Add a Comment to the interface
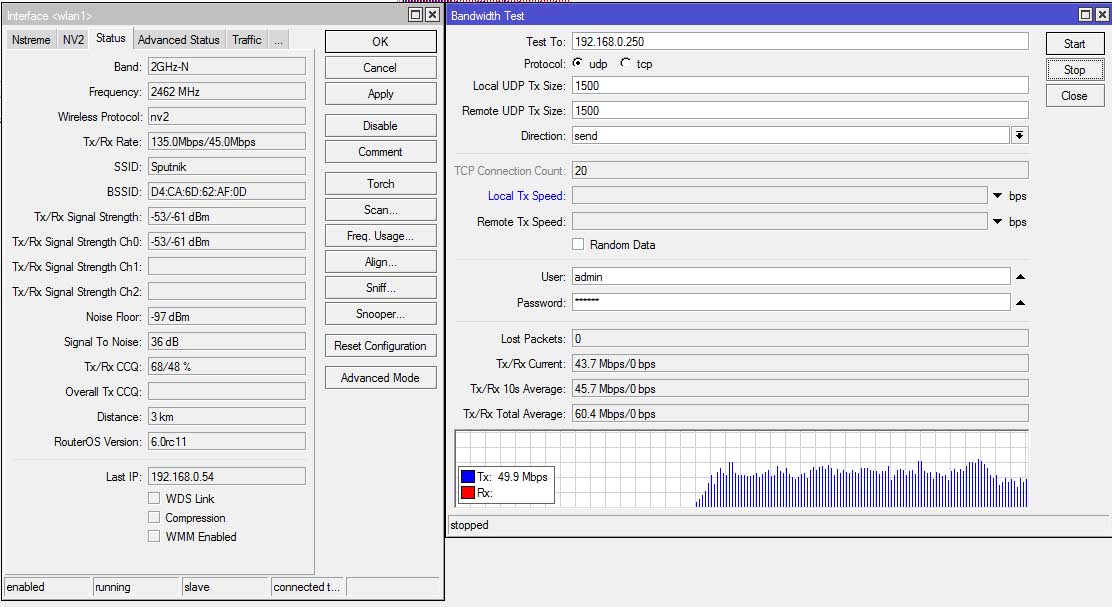Image resolution: width=1112 pixels, height=607 pixels. [380, 152]
